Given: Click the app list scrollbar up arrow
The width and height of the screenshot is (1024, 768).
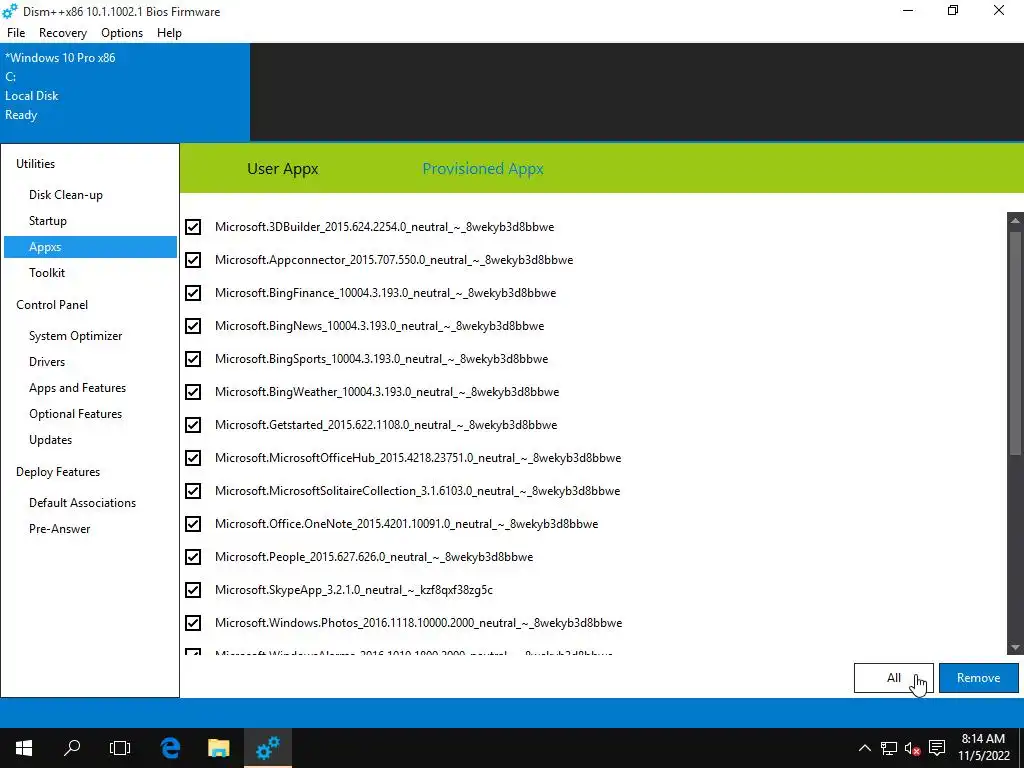Looking at the screenshot, I should [1015, 221].
